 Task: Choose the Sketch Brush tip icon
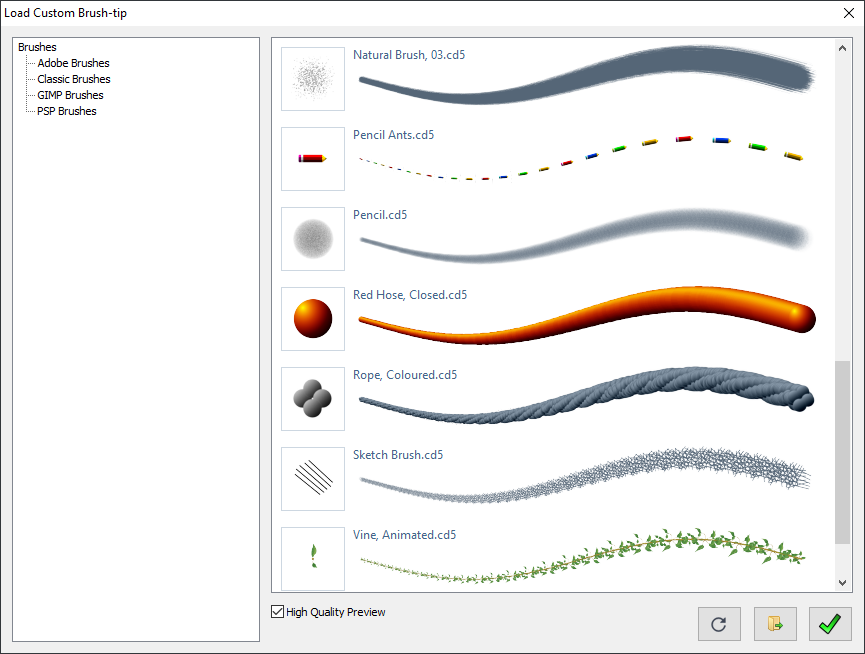pyautogui.click(x=313, y=478)
